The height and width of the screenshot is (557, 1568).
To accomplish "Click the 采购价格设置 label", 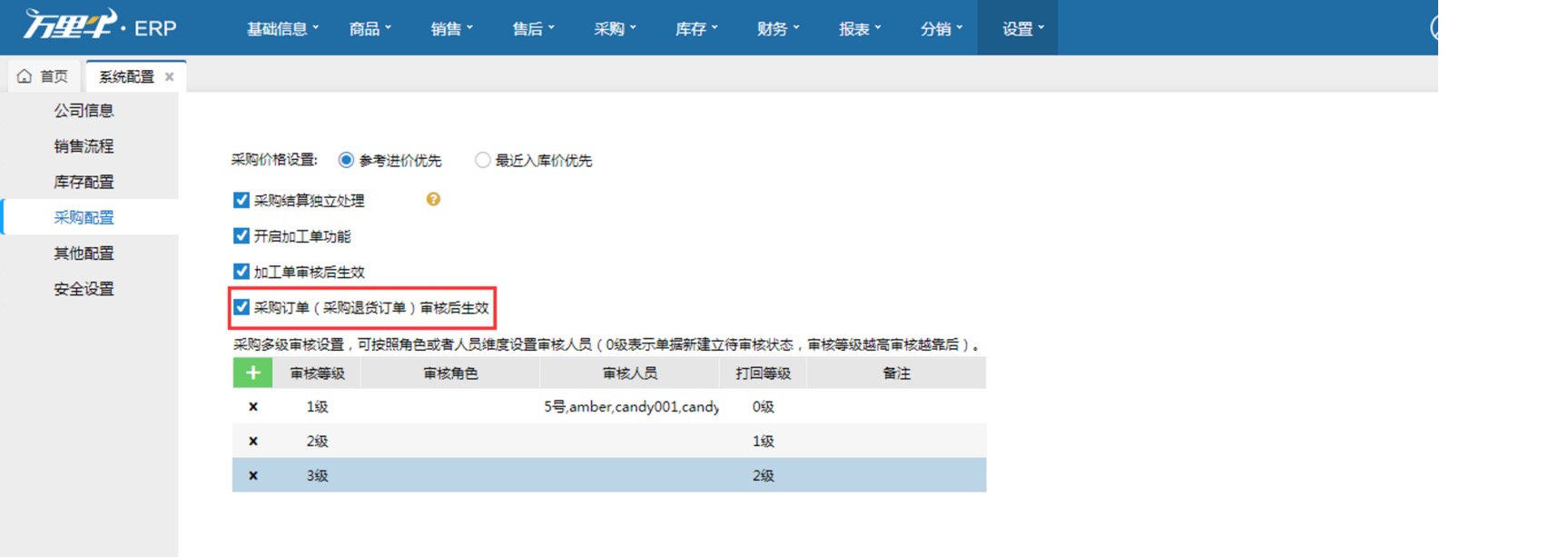I will [x=274, y=160].
